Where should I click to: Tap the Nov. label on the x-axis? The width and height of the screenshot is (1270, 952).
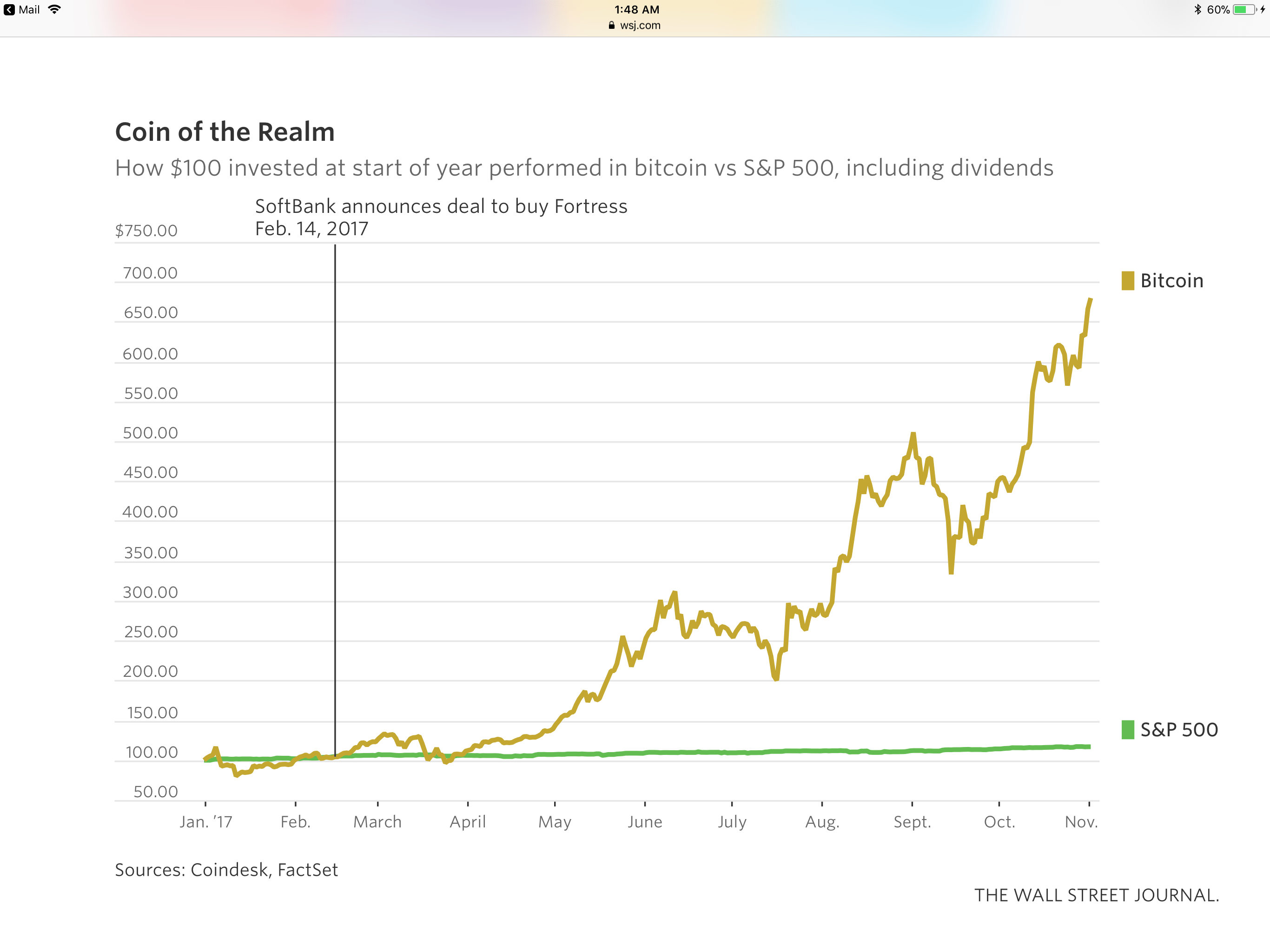pyautogui.click(x=1082, y=822)
